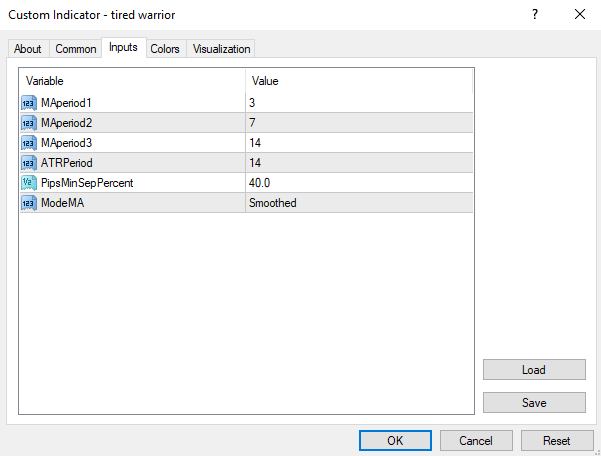
Task: Click the integer icon beside MAperiod3
Action: 29,143
